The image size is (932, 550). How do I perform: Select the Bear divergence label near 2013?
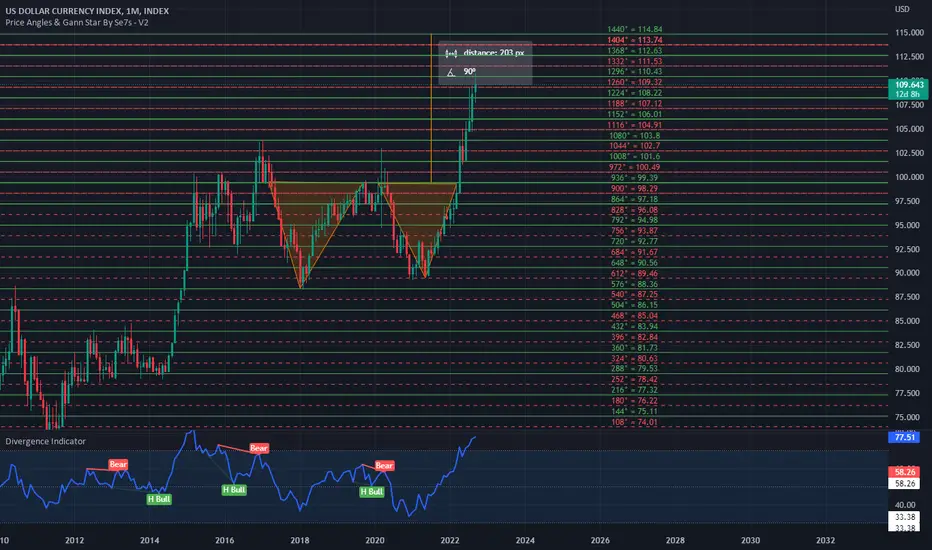coord(118,464)
